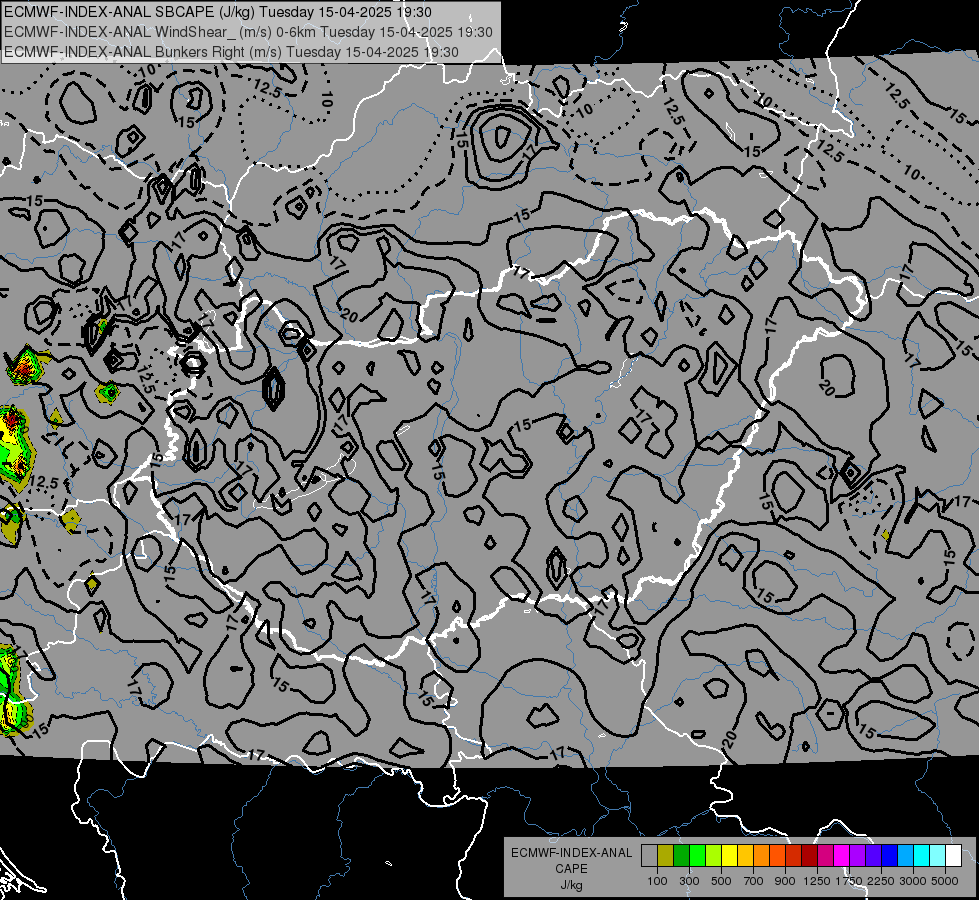Click the 2250 tick label on legend
Viewport: 979px width, 900px height.
pyautogui.click(x=881, y=881)
